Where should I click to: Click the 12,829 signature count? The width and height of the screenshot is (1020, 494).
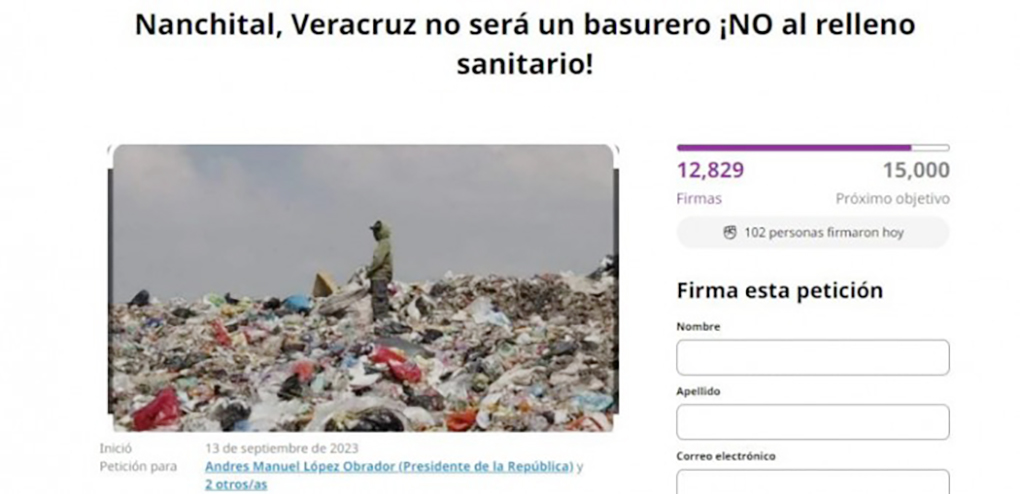[x=710, y=171]
